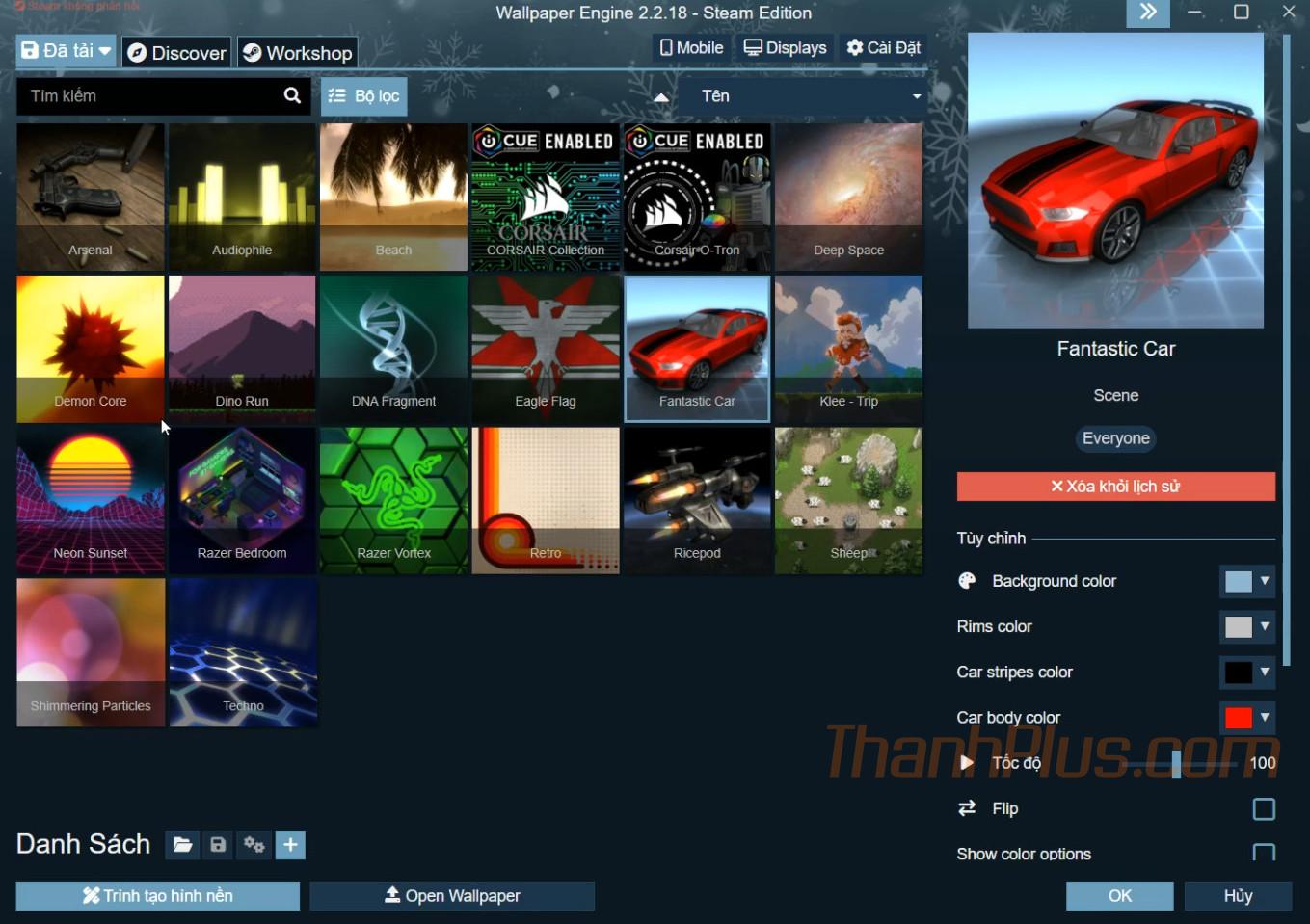The image size is (1310, 924).
Task: Click the magnifier search icon
Action: (x=292, y=95)
